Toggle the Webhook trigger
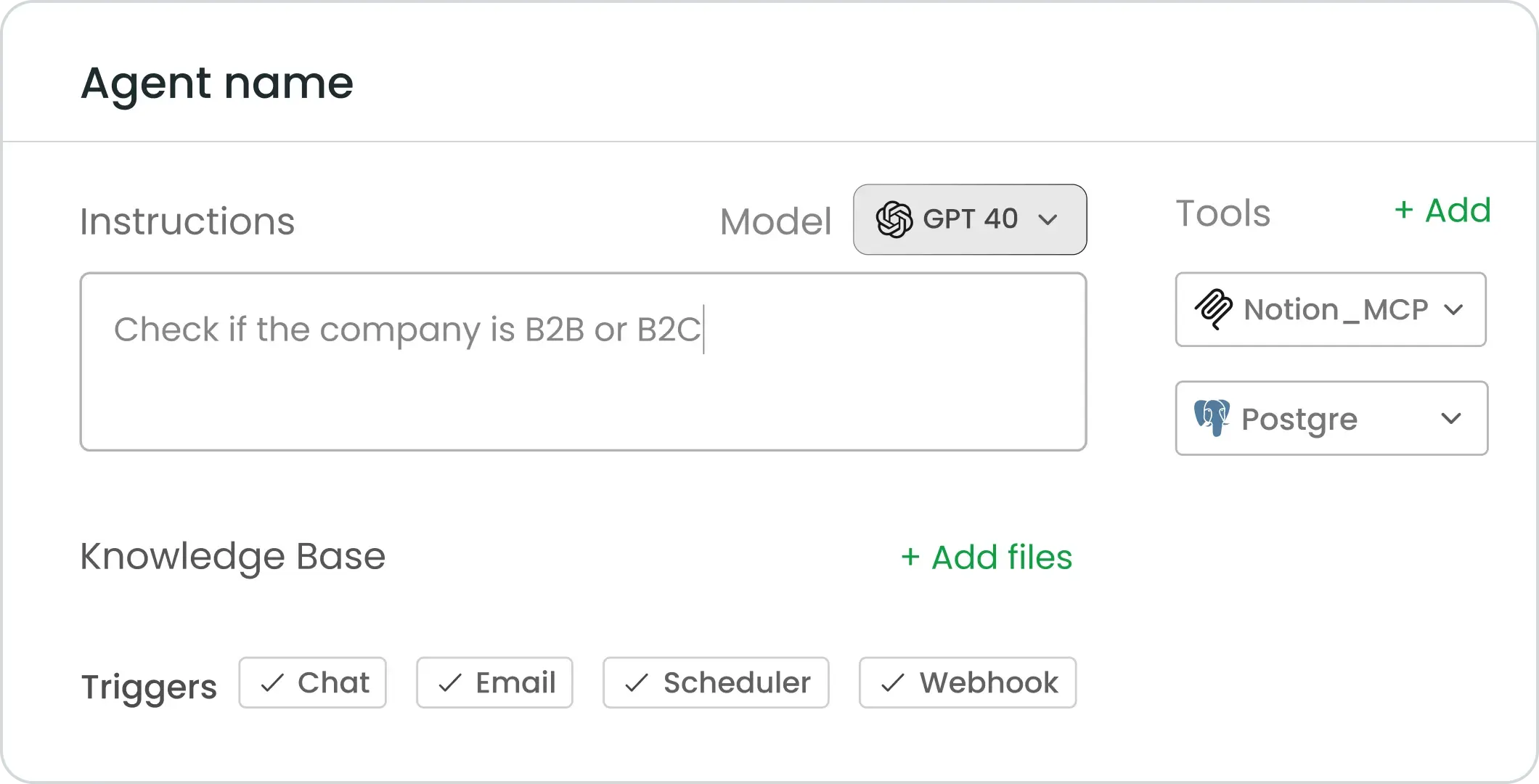This screenshot has width=1539, height=784. click(968, 682)
